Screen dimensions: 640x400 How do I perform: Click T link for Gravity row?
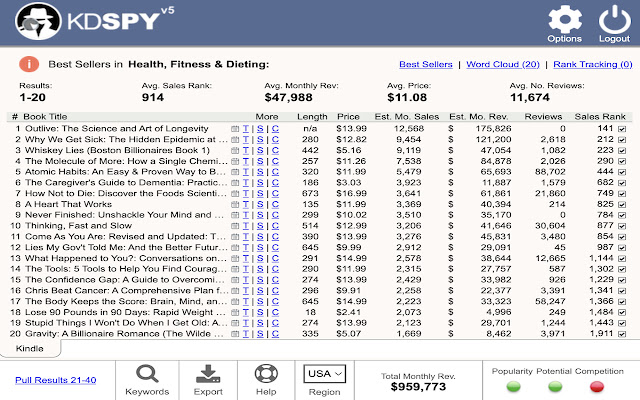click(246, 334)
